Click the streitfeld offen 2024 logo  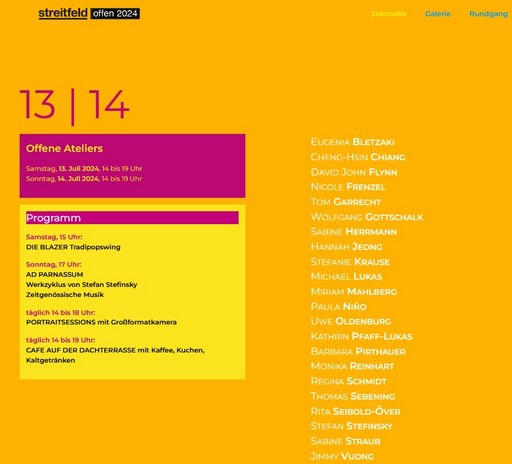(89, 13)
